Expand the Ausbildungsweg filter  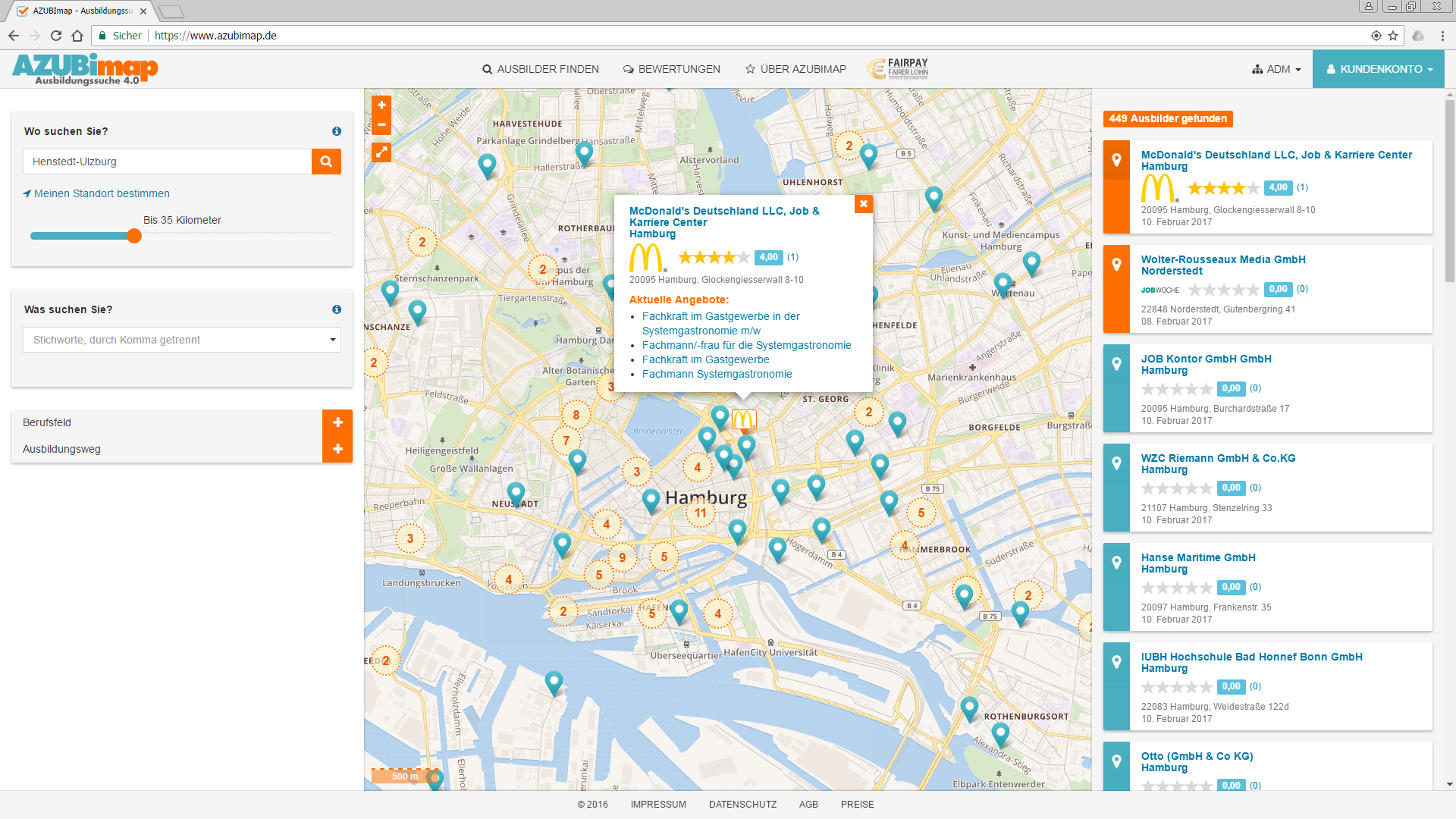click(x=337, y=449)
